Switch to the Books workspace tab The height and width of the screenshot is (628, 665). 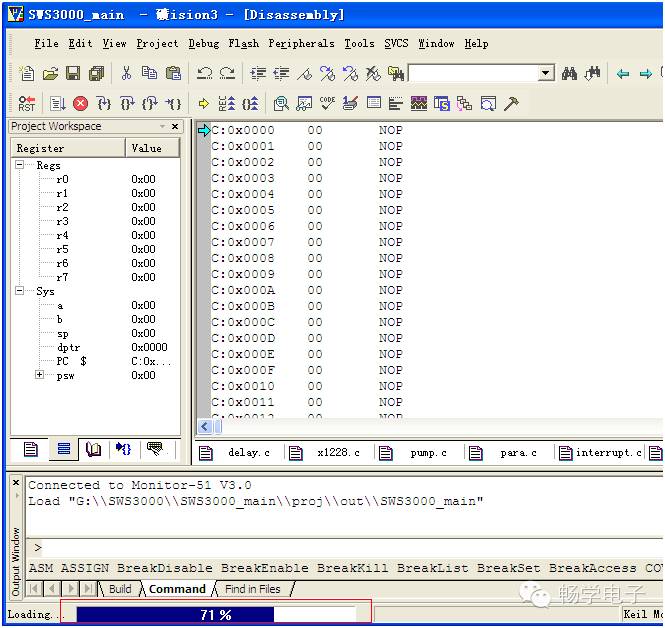pyautogui.click(x=93, y=449)
